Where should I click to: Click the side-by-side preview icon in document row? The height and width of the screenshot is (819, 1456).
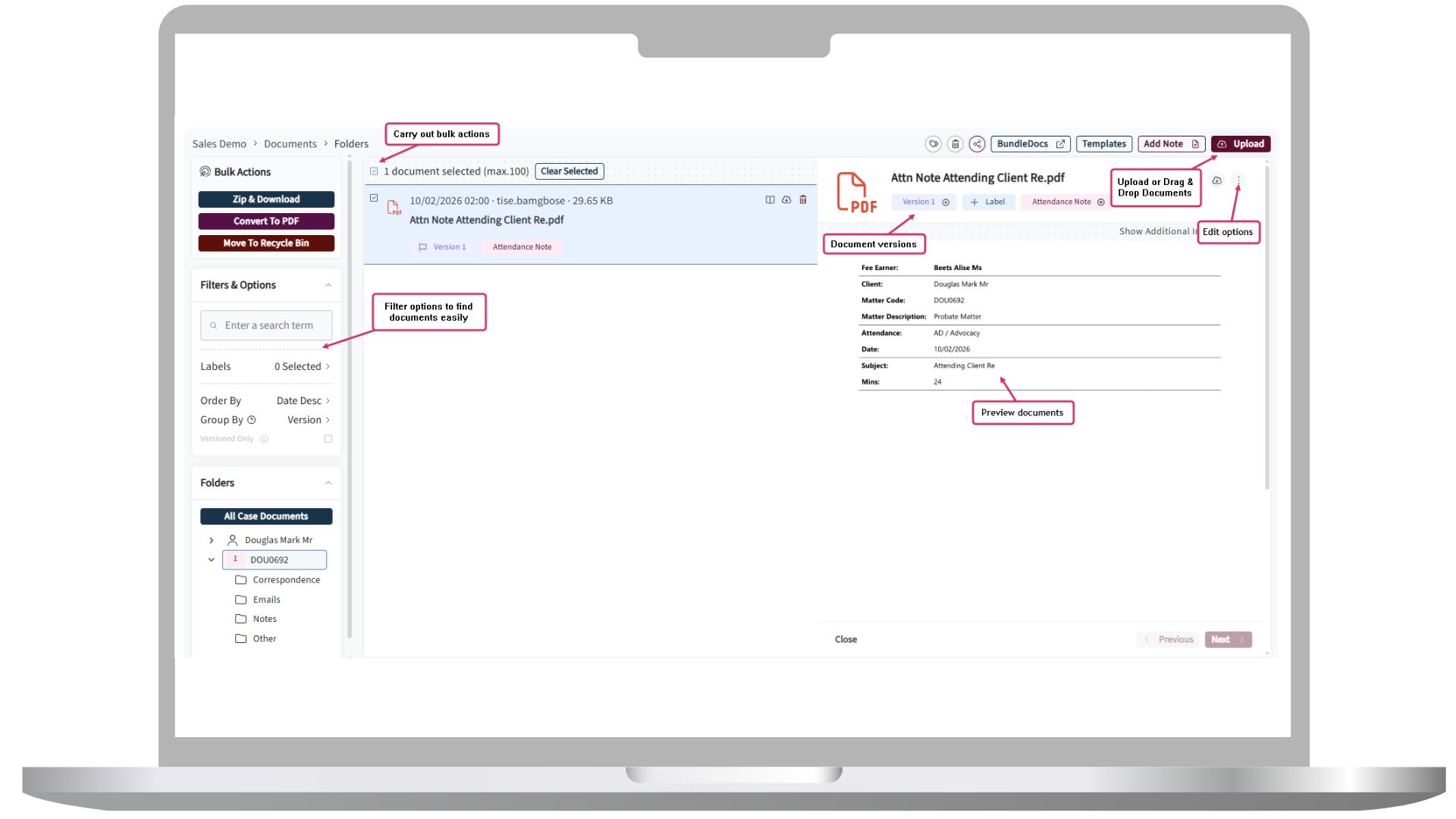point(770,200)
